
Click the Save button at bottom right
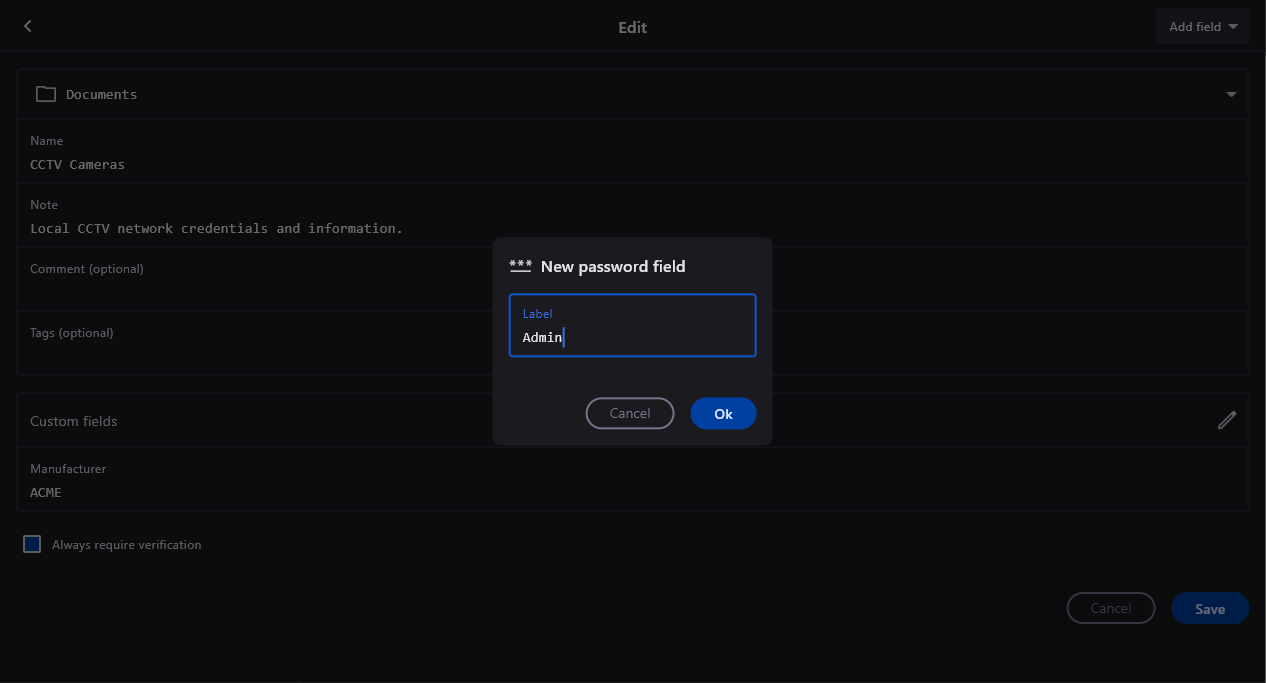[1209, 608]
